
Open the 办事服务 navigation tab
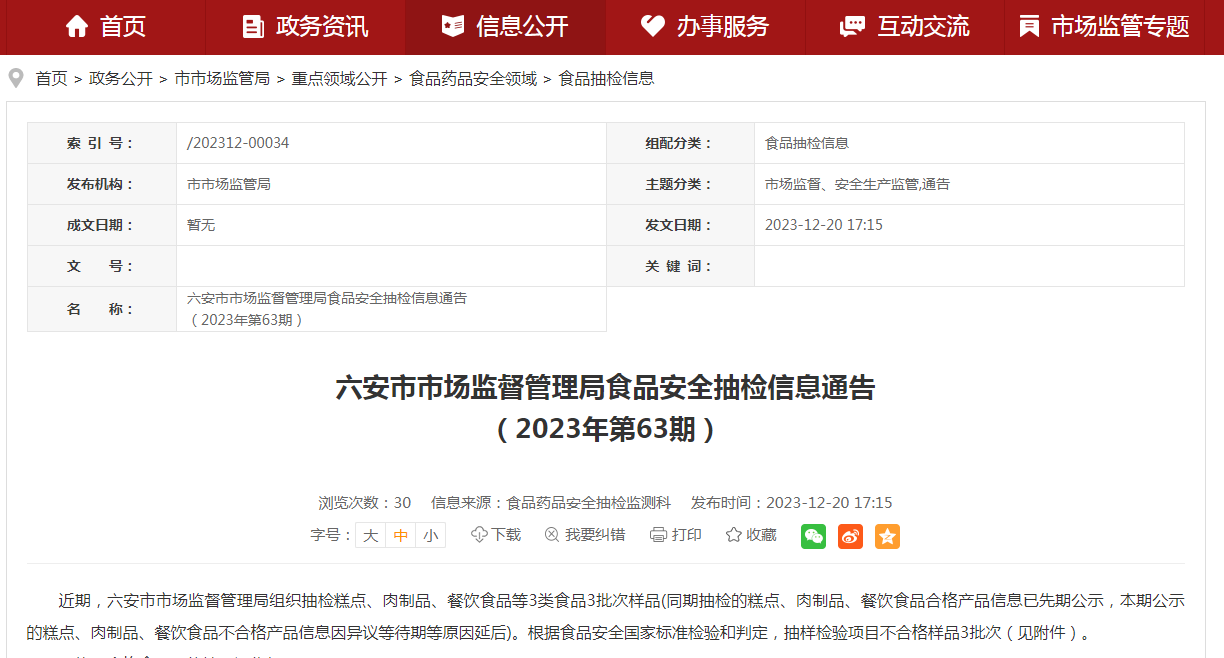[705, 27]
